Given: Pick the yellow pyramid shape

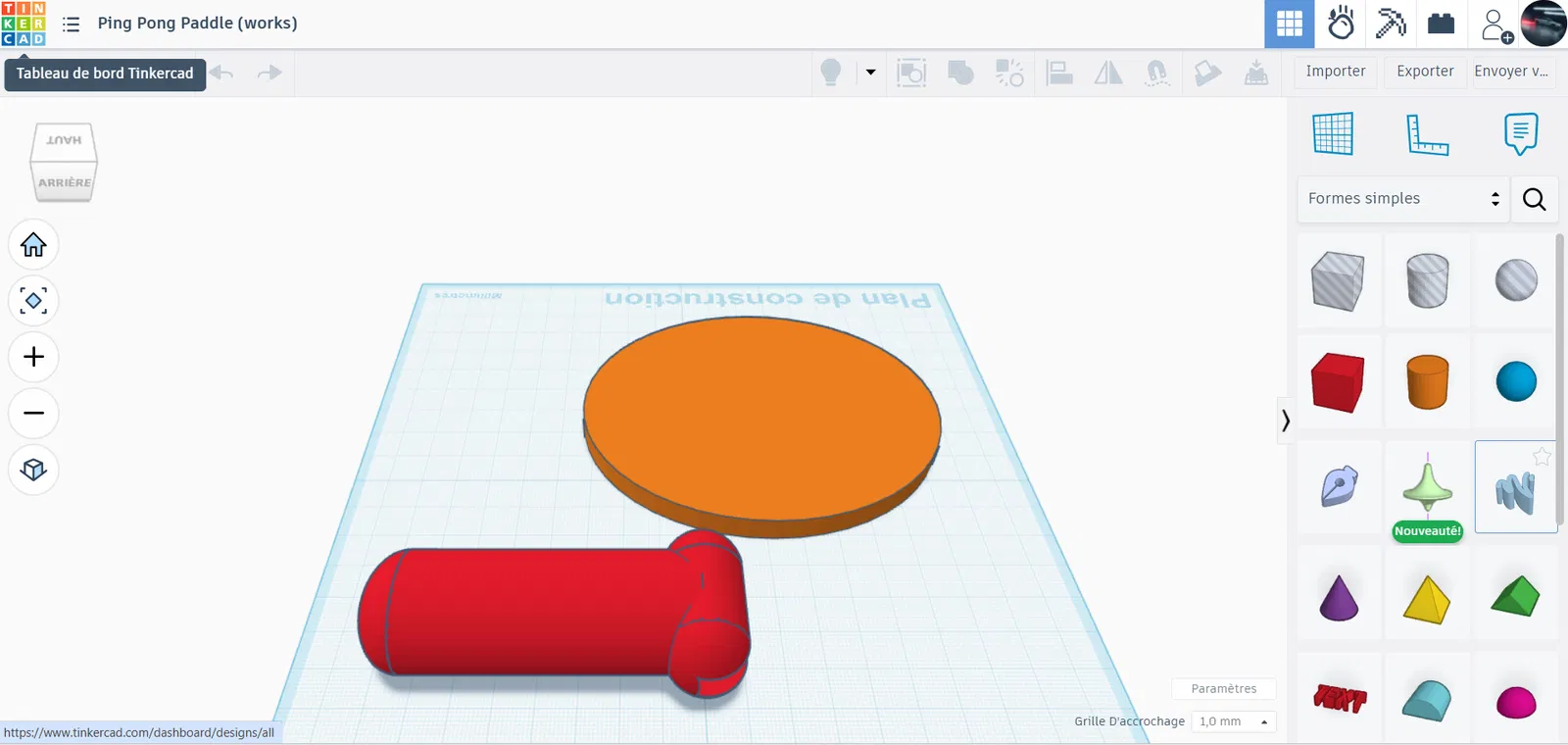Looking at the screenshot, I should [x=1427, y=600].
